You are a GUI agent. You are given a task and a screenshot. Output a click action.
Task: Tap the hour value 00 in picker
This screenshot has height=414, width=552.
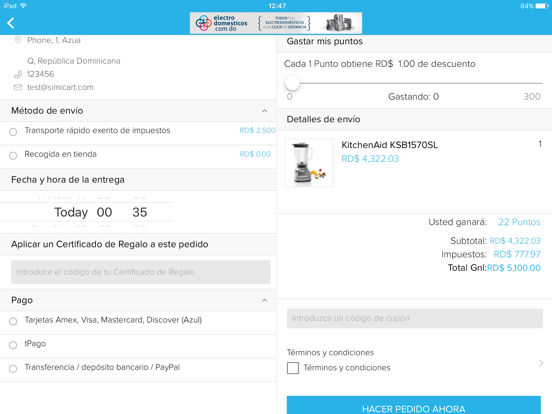(104, 212)
